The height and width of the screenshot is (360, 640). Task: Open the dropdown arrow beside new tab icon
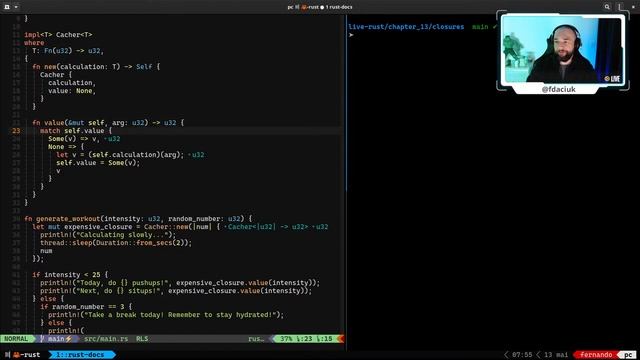(16, 7)
